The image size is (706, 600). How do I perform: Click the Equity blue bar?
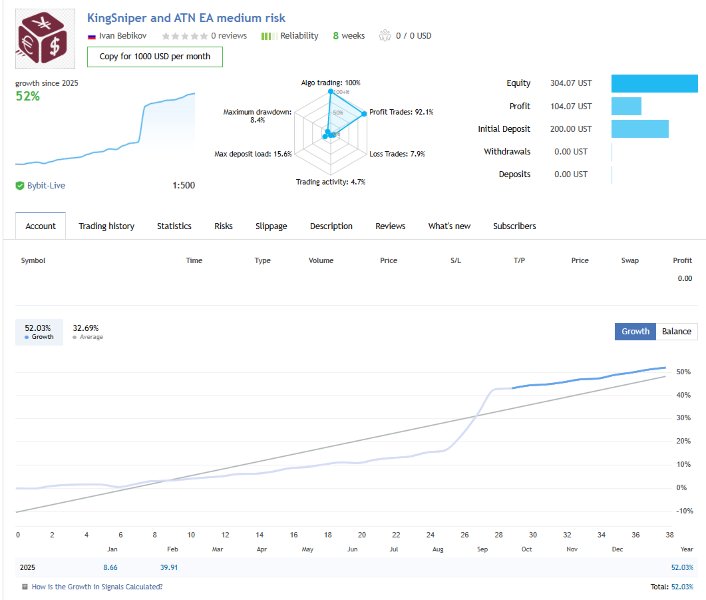coord(654,83)
